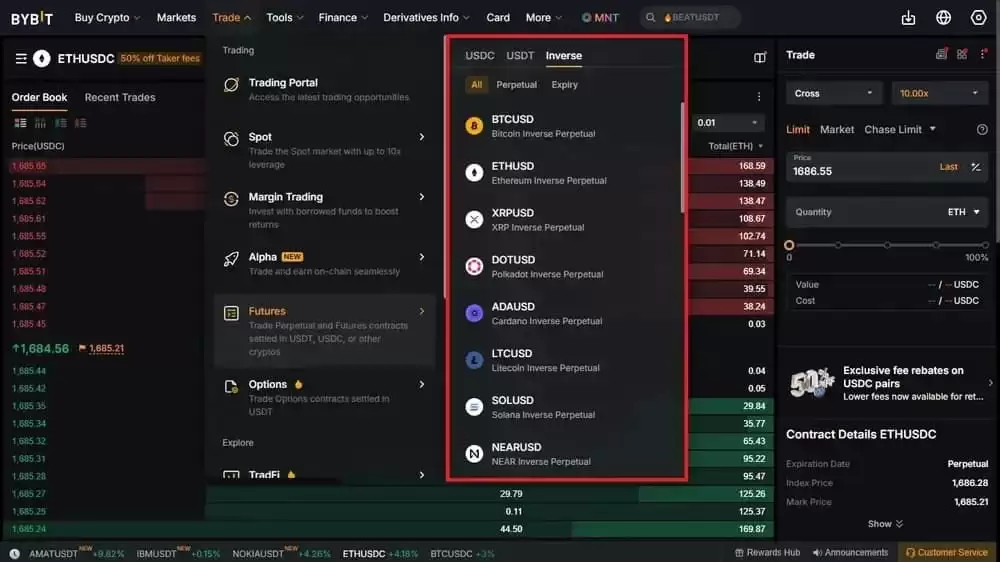
Task: Select the third order book layout icon
Action: 61,123
